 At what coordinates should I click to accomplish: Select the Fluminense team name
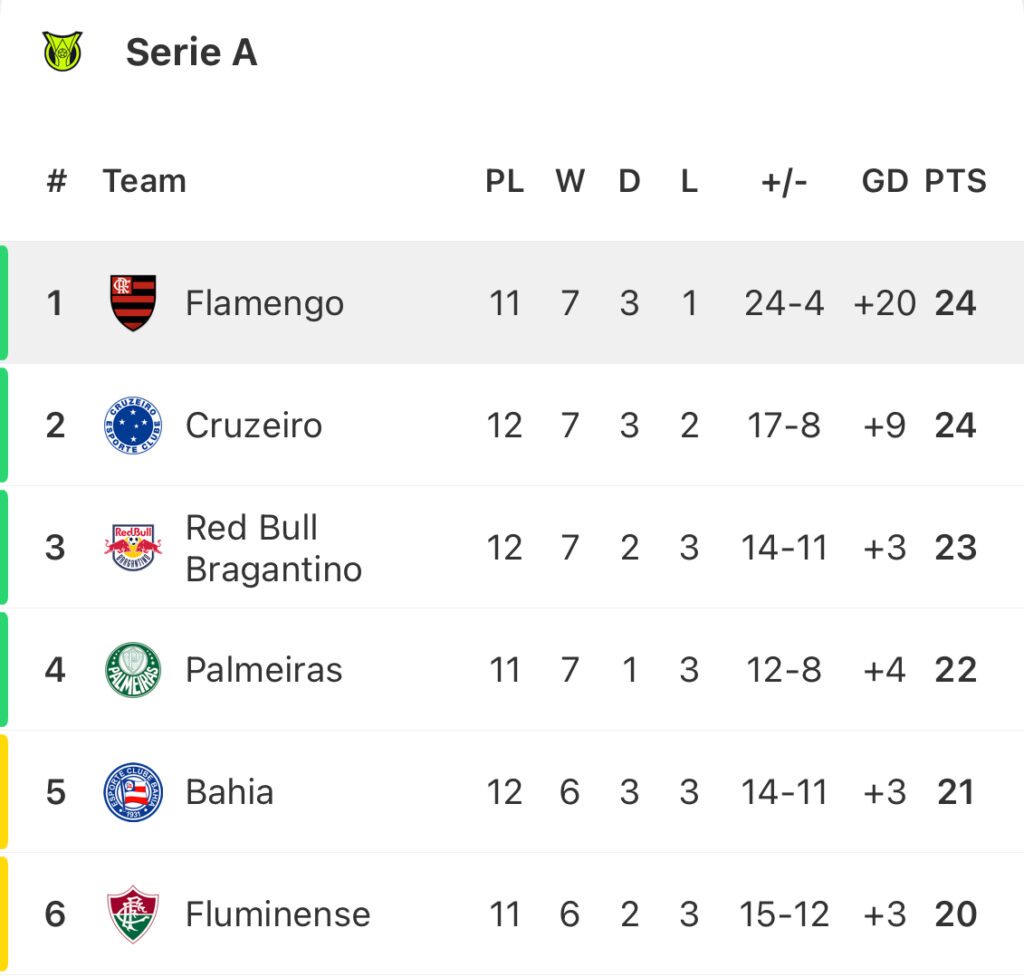pos(278,914)
